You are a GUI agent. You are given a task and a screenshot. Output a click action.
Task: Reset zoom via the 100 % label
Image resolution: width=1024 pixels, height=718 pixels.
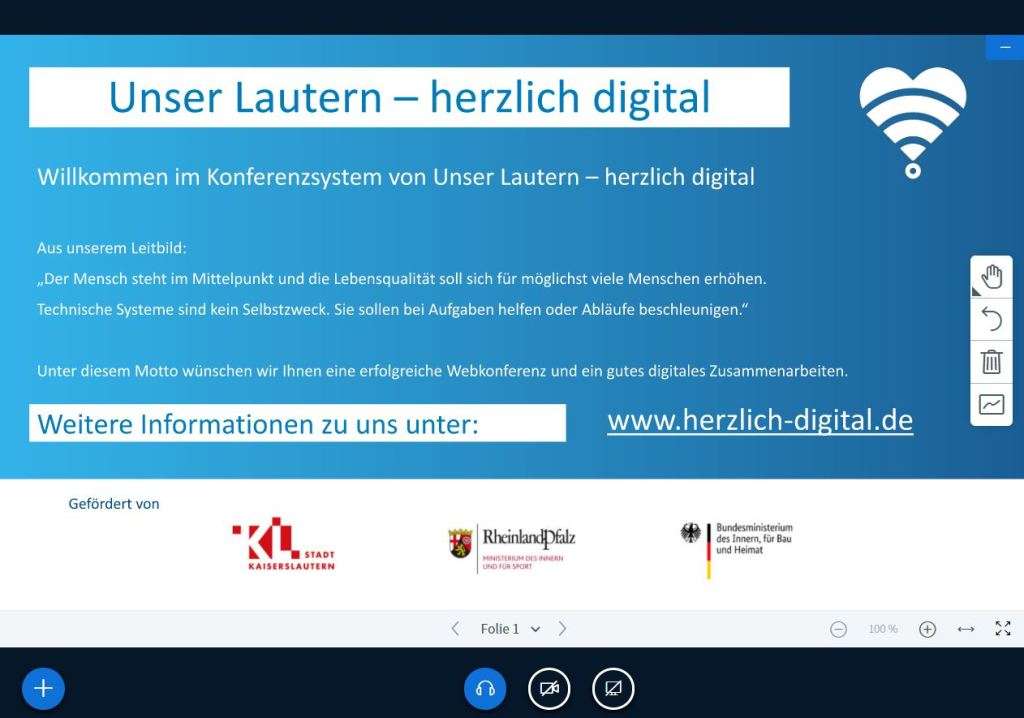click(x=883, y=629)
